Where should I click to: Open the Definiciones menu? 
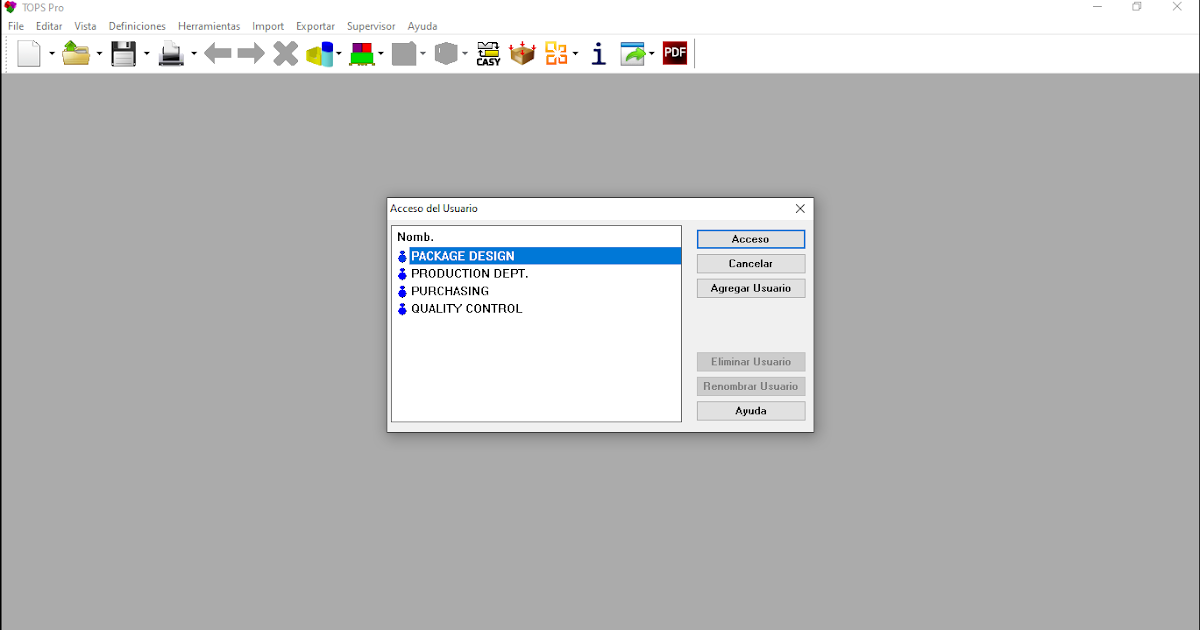click(x=137, y=26)
